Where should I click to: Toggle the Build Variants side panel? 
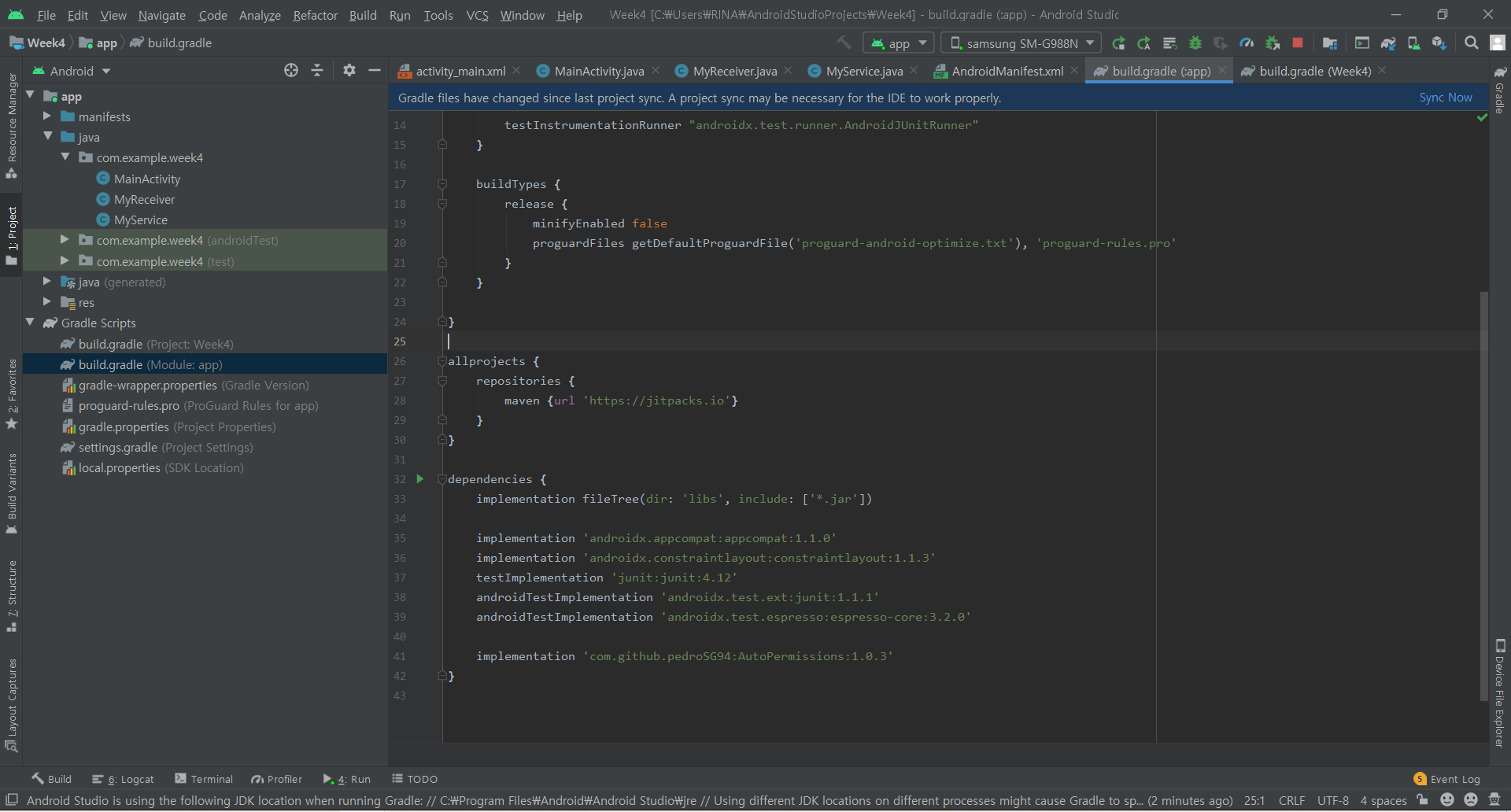[x=12, y=494]
